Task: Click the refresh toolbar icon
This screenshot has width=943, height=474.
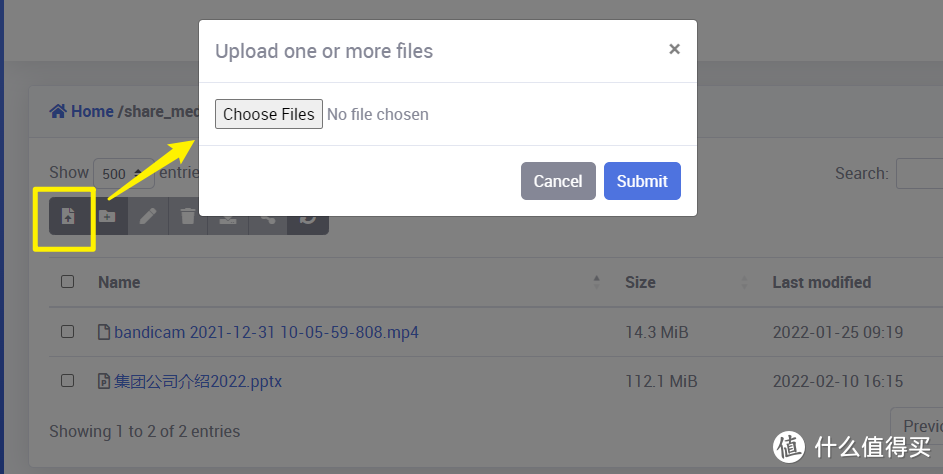Action: point(308,218)
